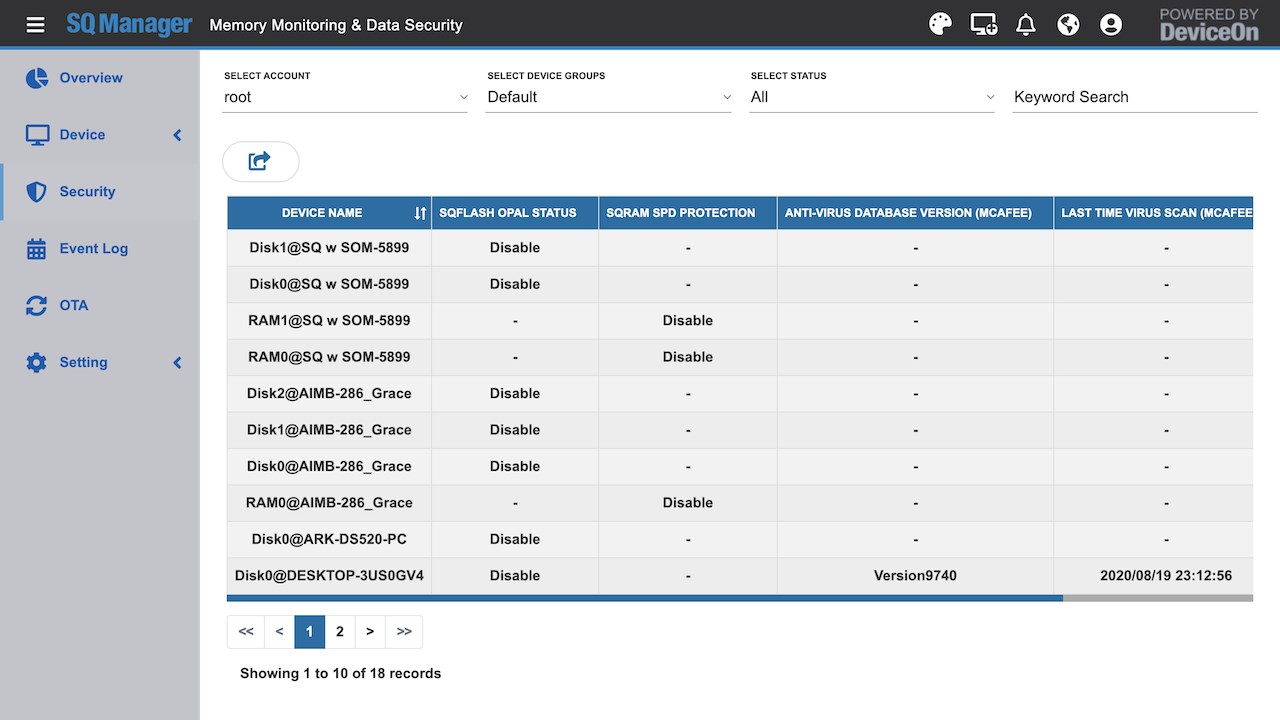Viewport: 1280px width, 720px height.
Task: Select page 1 in pagination
Action: 309,632
